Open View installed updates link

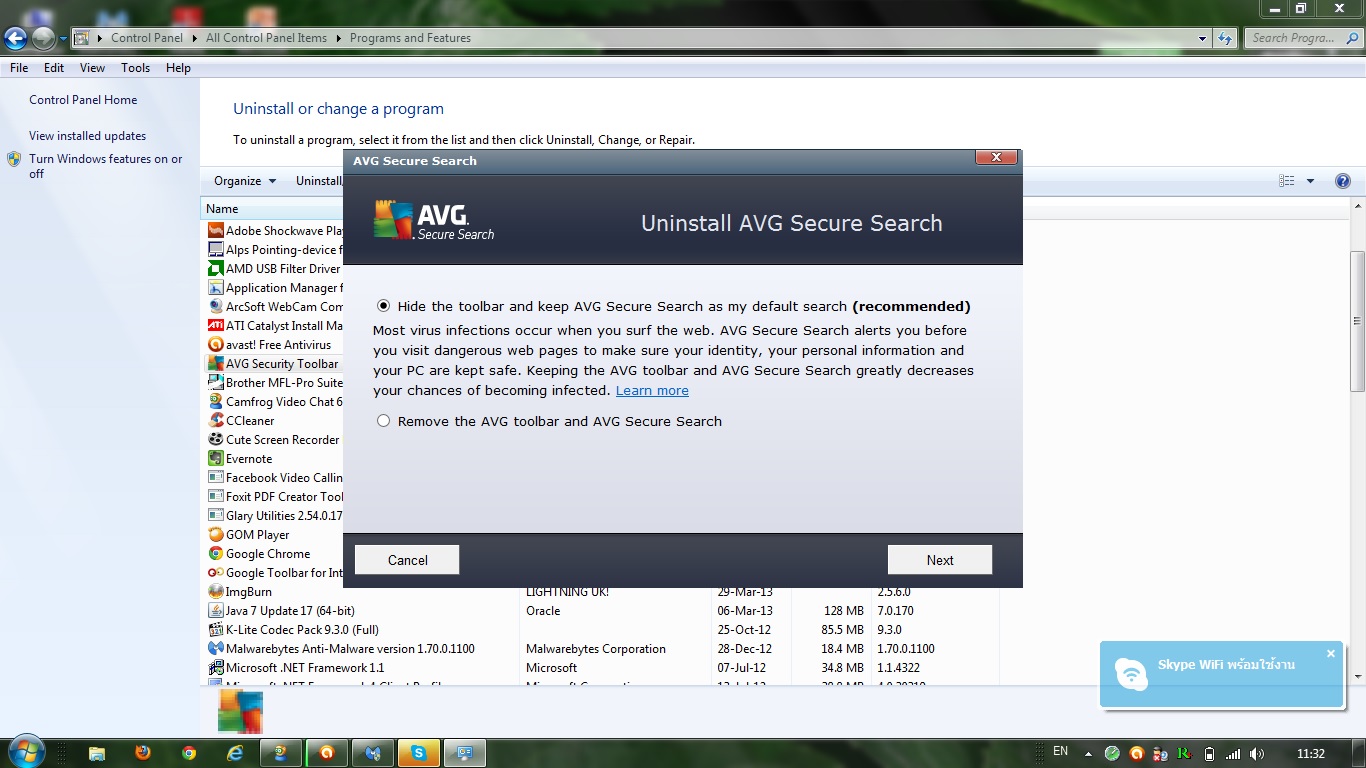pos(87,136)
